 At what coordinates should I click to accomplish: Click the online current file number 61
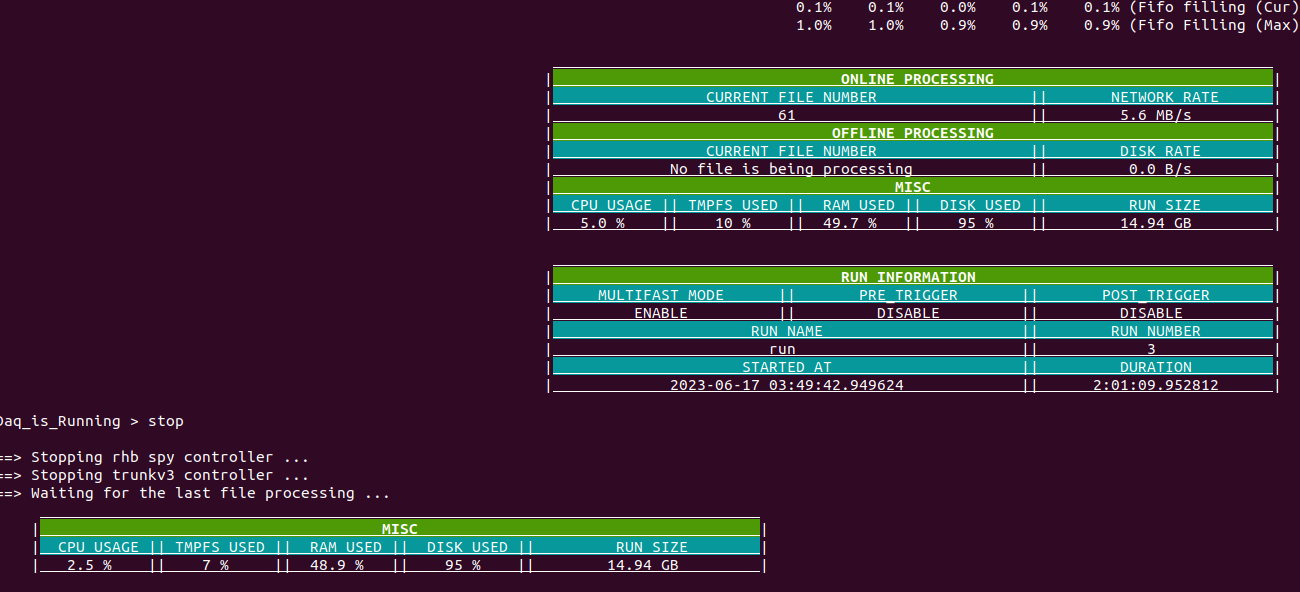pos(787,115)
